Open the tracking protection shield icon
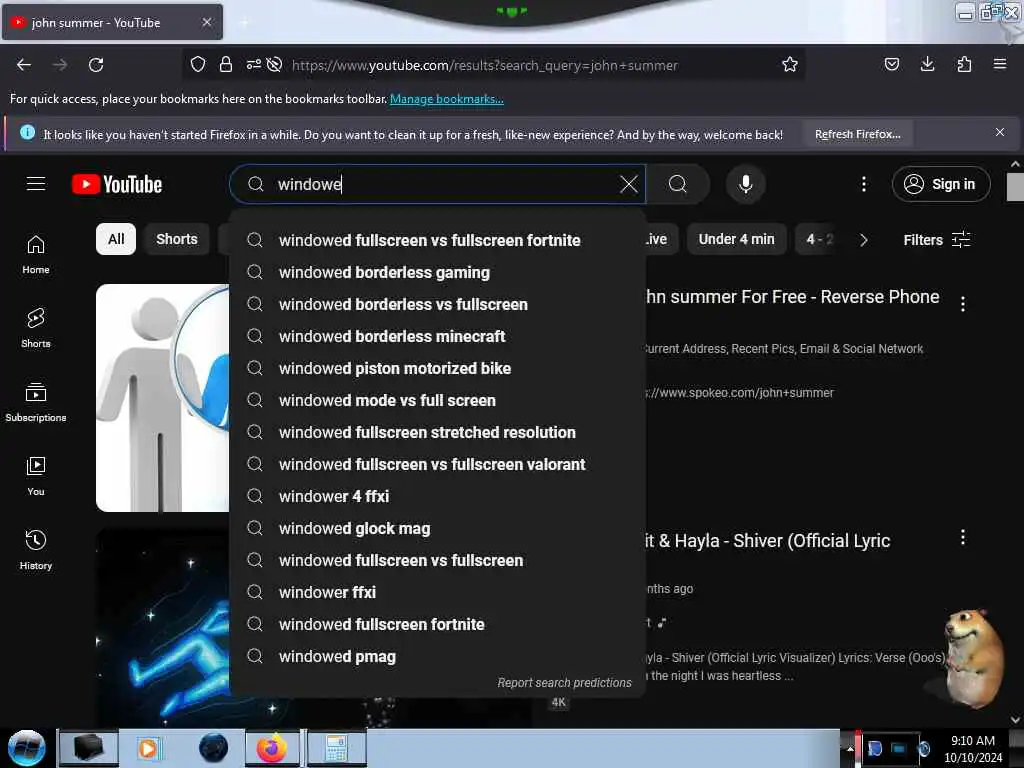Viewport: 1024px width, 768px height. click(198, 64)
